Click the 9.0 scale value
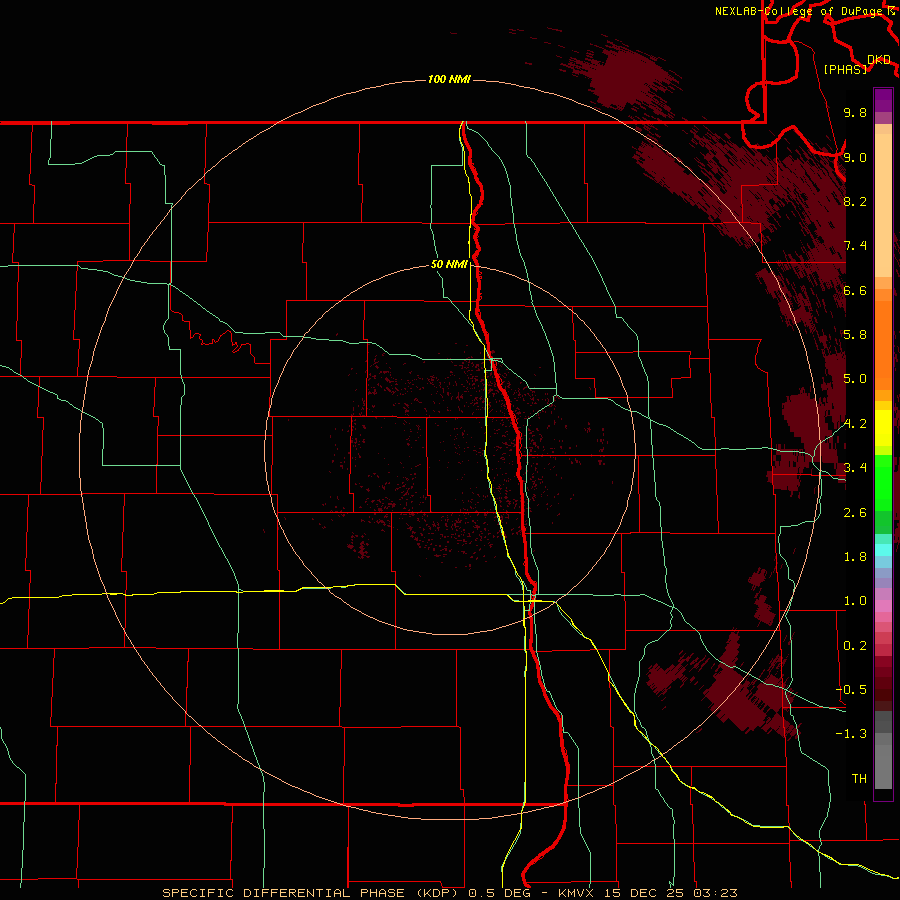This screenshot has height=900, width=900. point(855,157)
